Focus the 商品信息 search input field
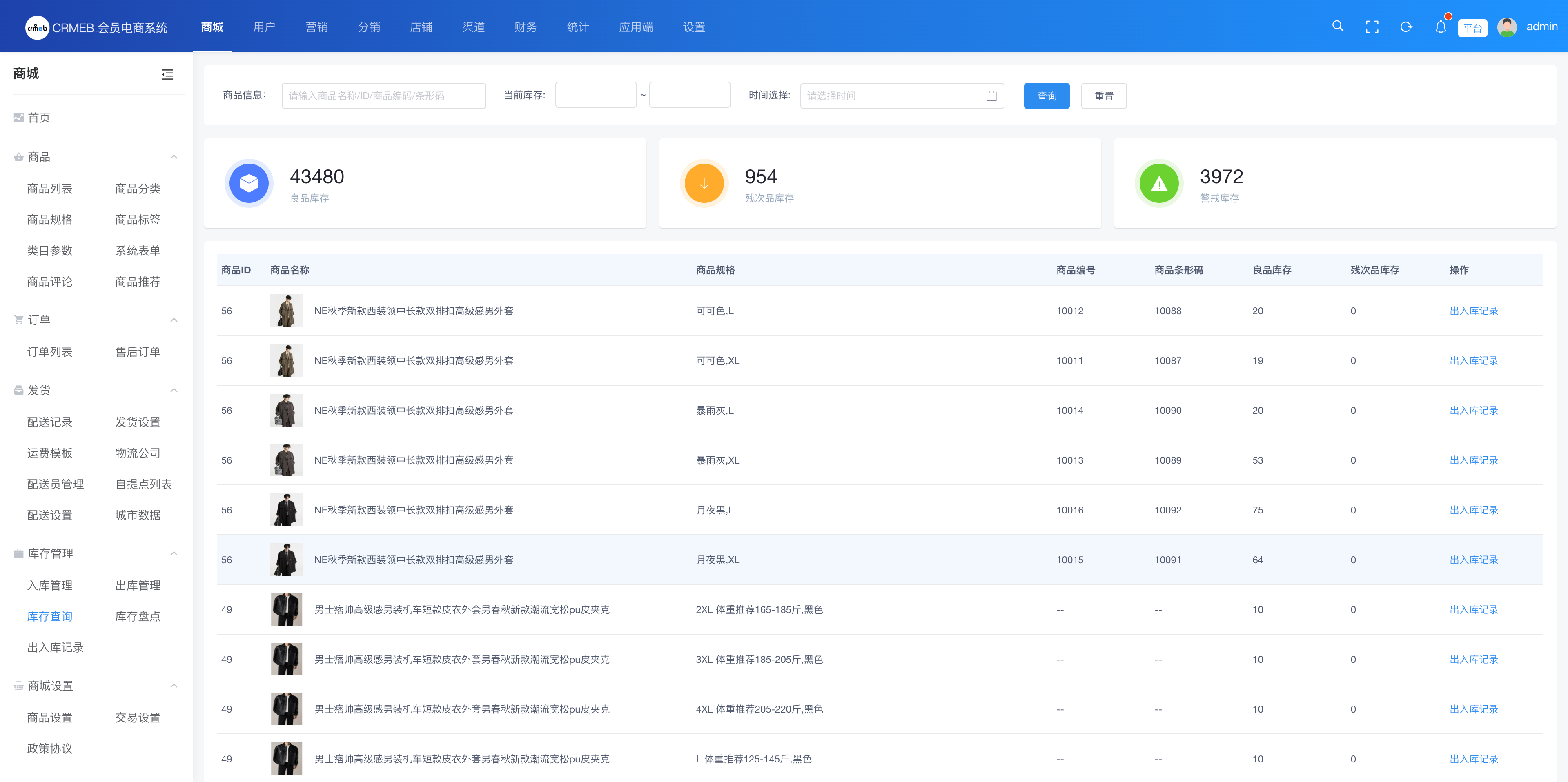This screenshot has height=782, width=1568. click(383, 96)
